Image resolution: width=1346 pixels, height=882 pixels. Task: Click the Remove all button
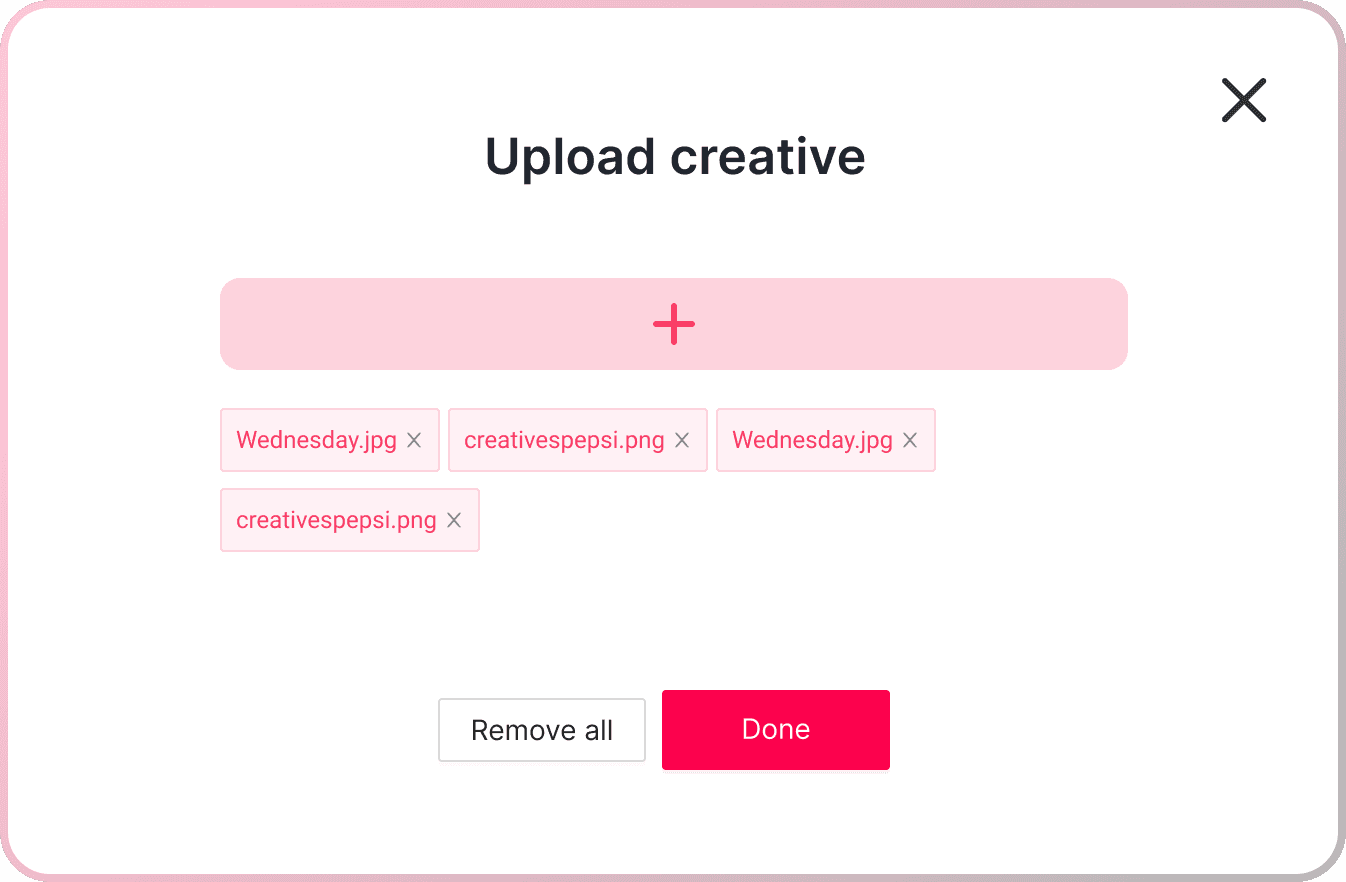[542, 730]
